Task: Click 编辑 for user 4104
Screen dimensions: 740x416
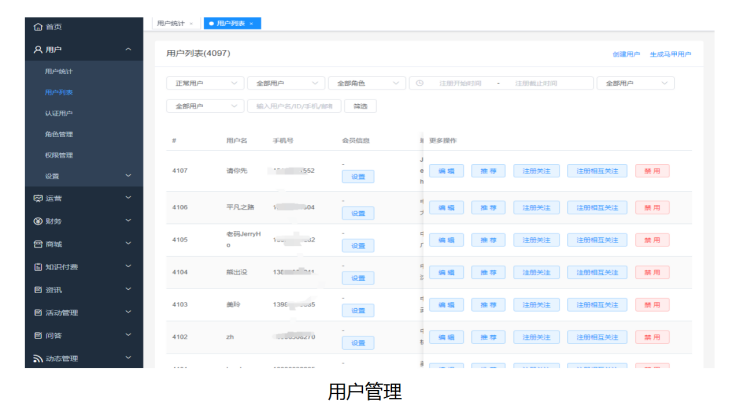Action: point(446,272)
